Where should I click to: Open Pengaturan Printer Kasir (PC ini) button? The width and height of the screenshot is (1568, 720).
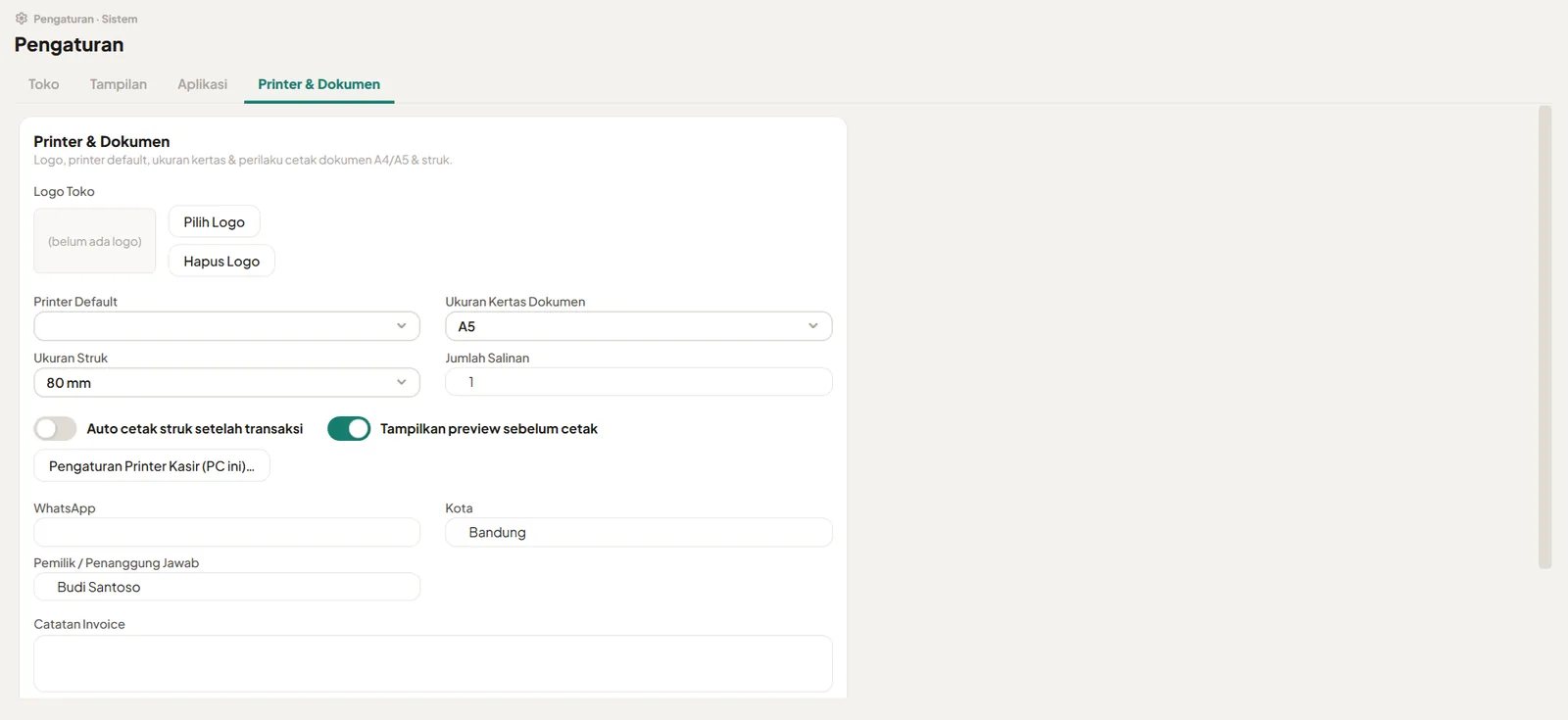(x=152, y=466)
